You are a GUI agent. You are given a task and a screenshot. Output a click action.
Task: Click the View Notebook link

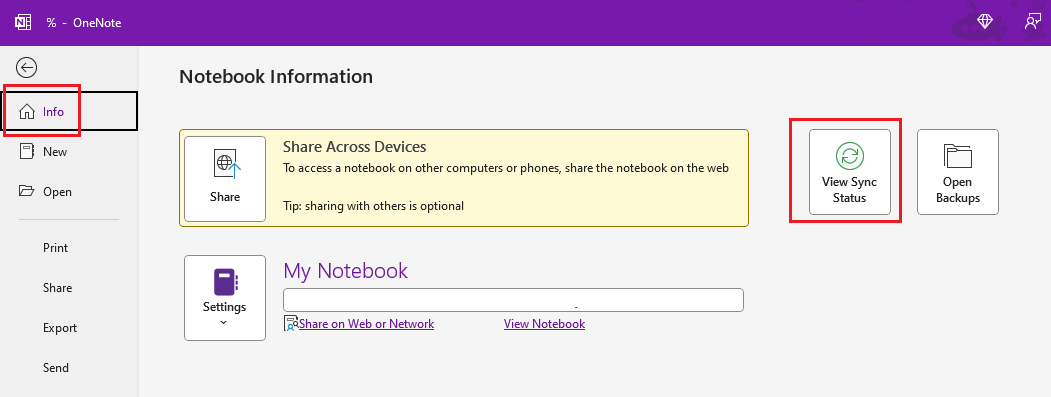[544, 324]
